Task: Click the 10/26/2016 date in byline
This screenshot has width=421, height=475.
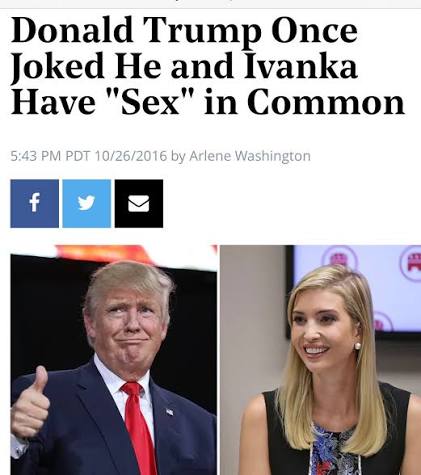Action: coord(131,156)
